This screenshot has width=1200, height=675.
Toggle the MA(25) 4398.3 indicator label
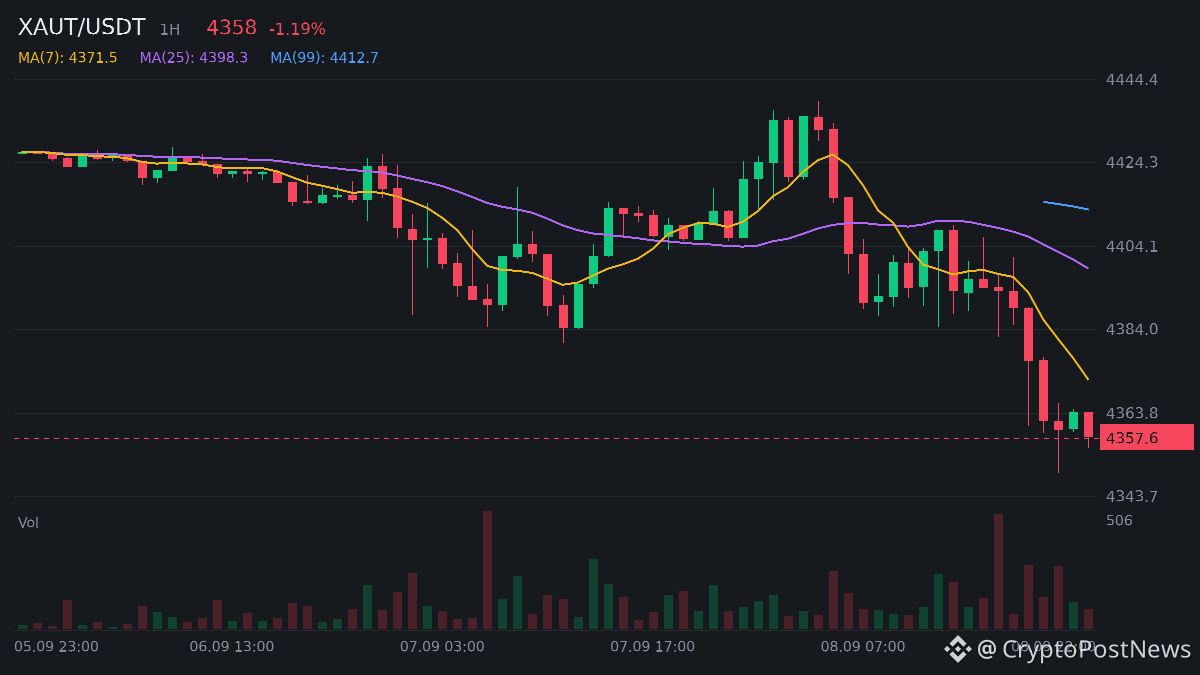[194, 58]
